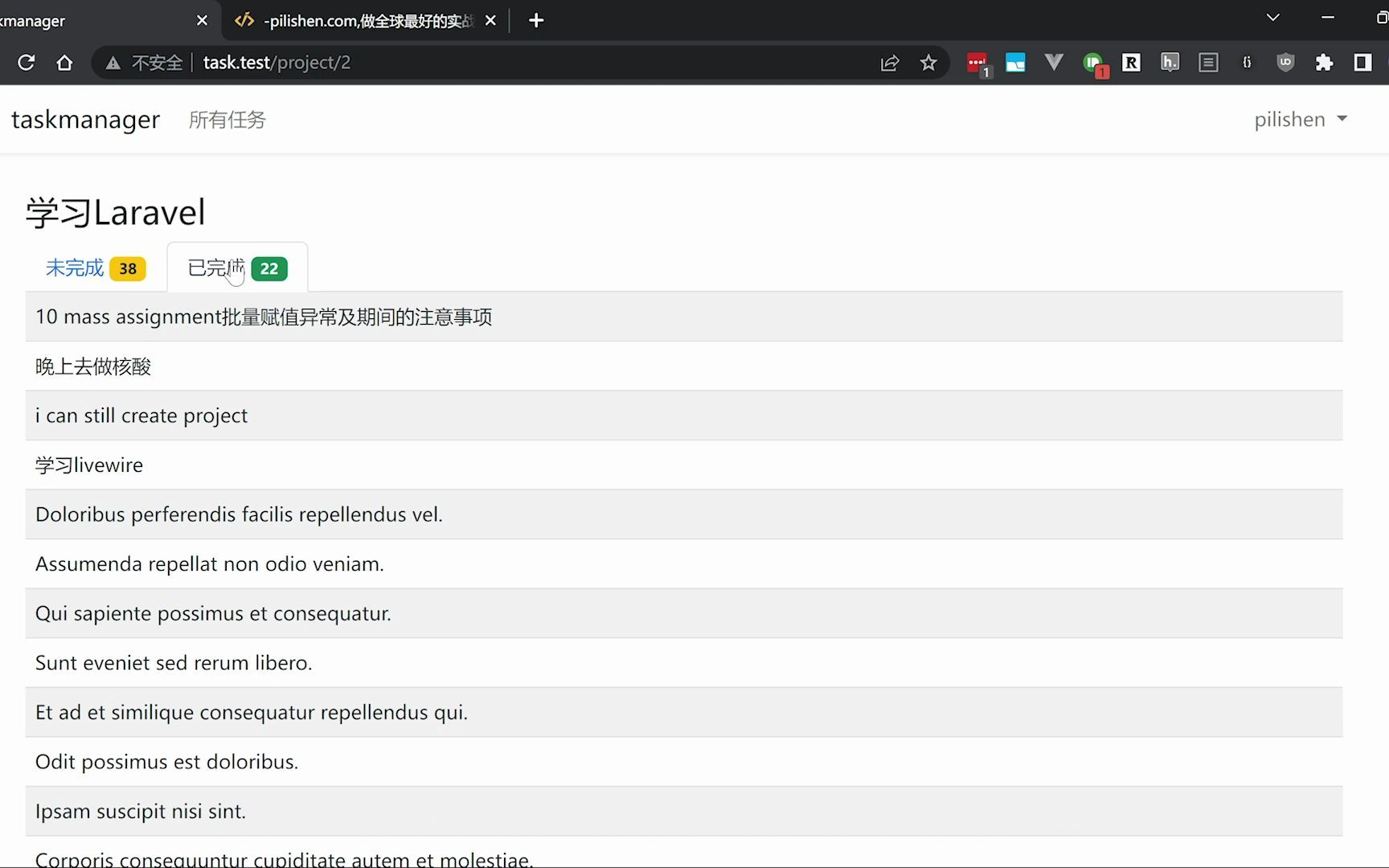
Task: Select the 'Qui sapiente possimus' task row
Action: tap(684, 613)
